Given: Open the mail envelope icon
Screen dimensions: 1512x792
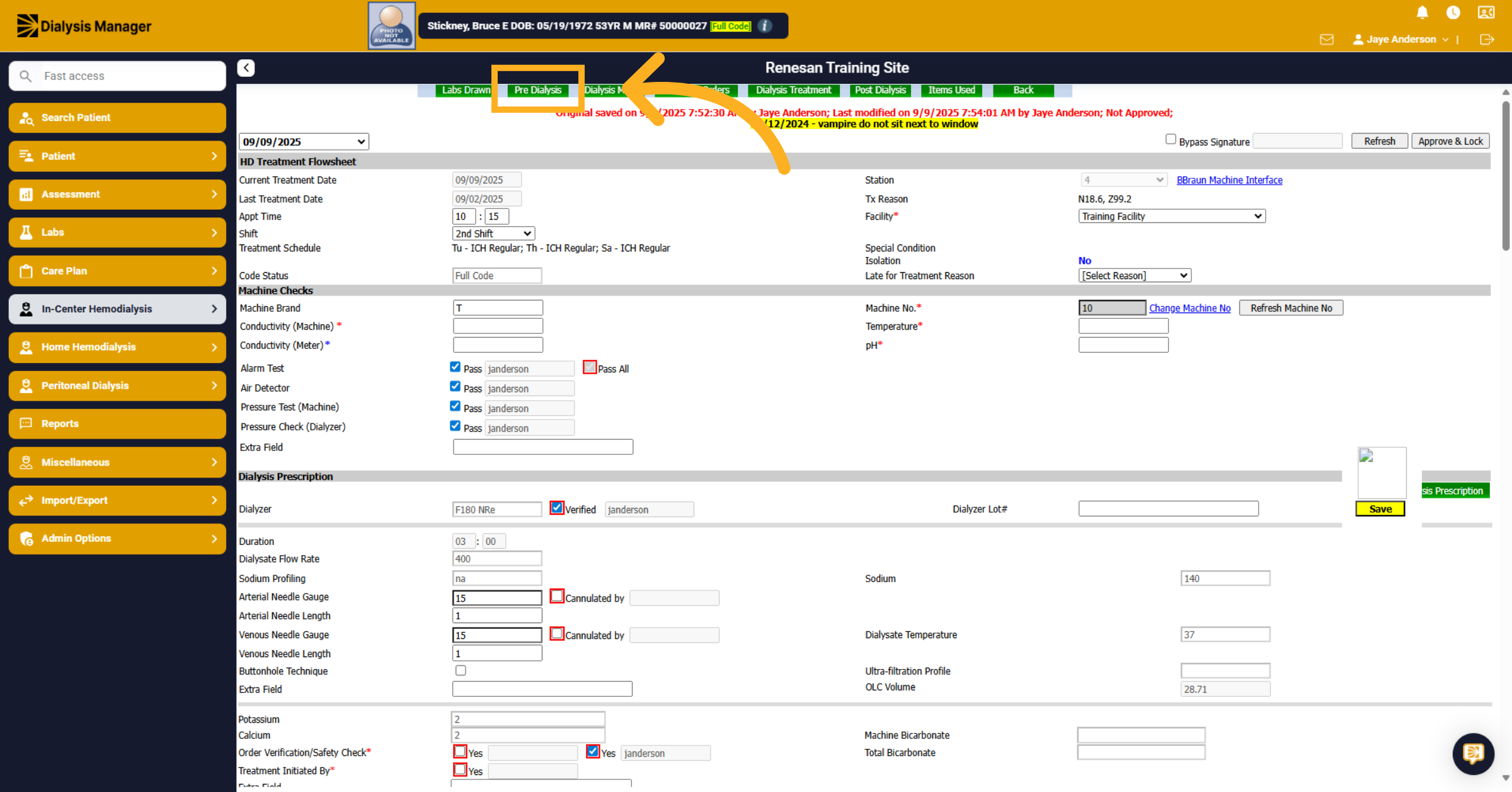Looking at the screenshot, I should click(x=1327, y=39).
